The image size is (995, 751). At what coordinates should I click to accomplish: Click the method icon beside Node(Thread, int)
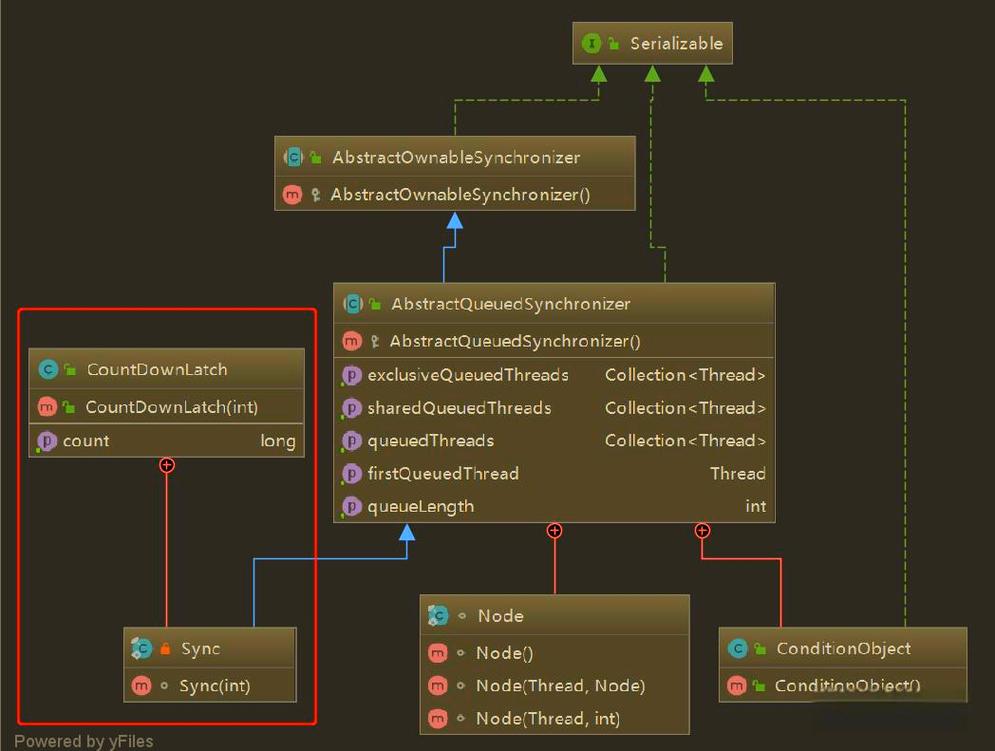(x=438, y=718)
